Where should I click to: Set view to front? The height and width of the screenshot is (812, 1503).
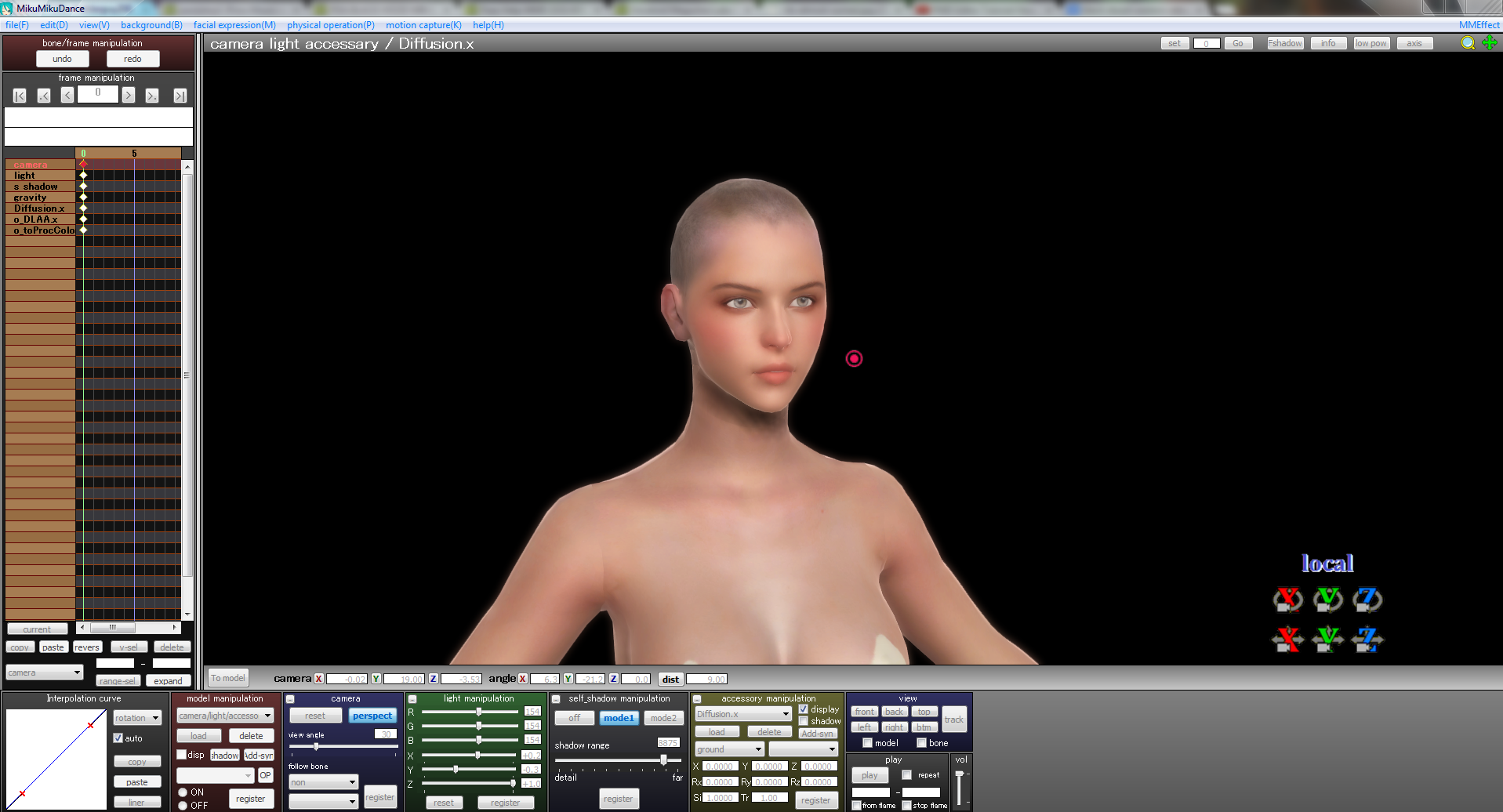point(865,712)
